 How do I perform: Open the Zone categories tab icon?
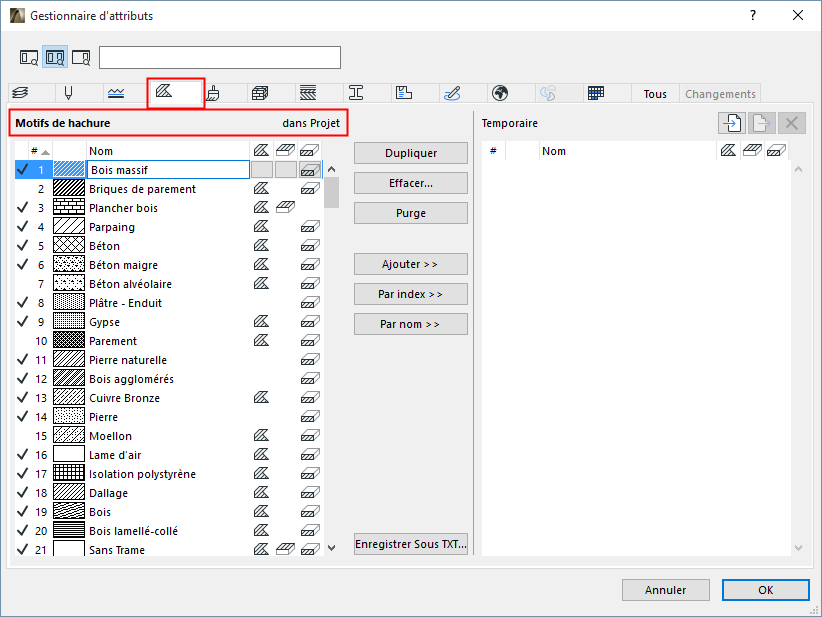click(x=404, y=93)
